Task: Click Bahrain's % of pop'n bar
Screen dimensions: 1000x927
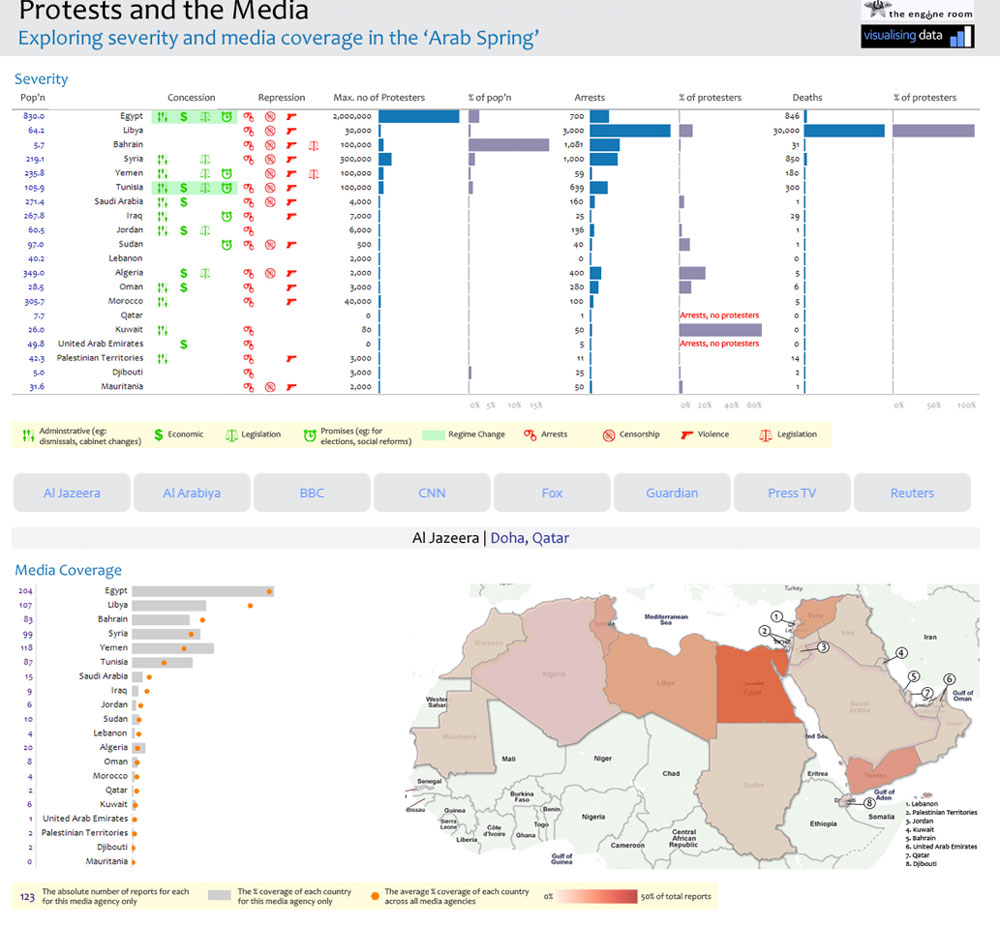Action: 509,145
